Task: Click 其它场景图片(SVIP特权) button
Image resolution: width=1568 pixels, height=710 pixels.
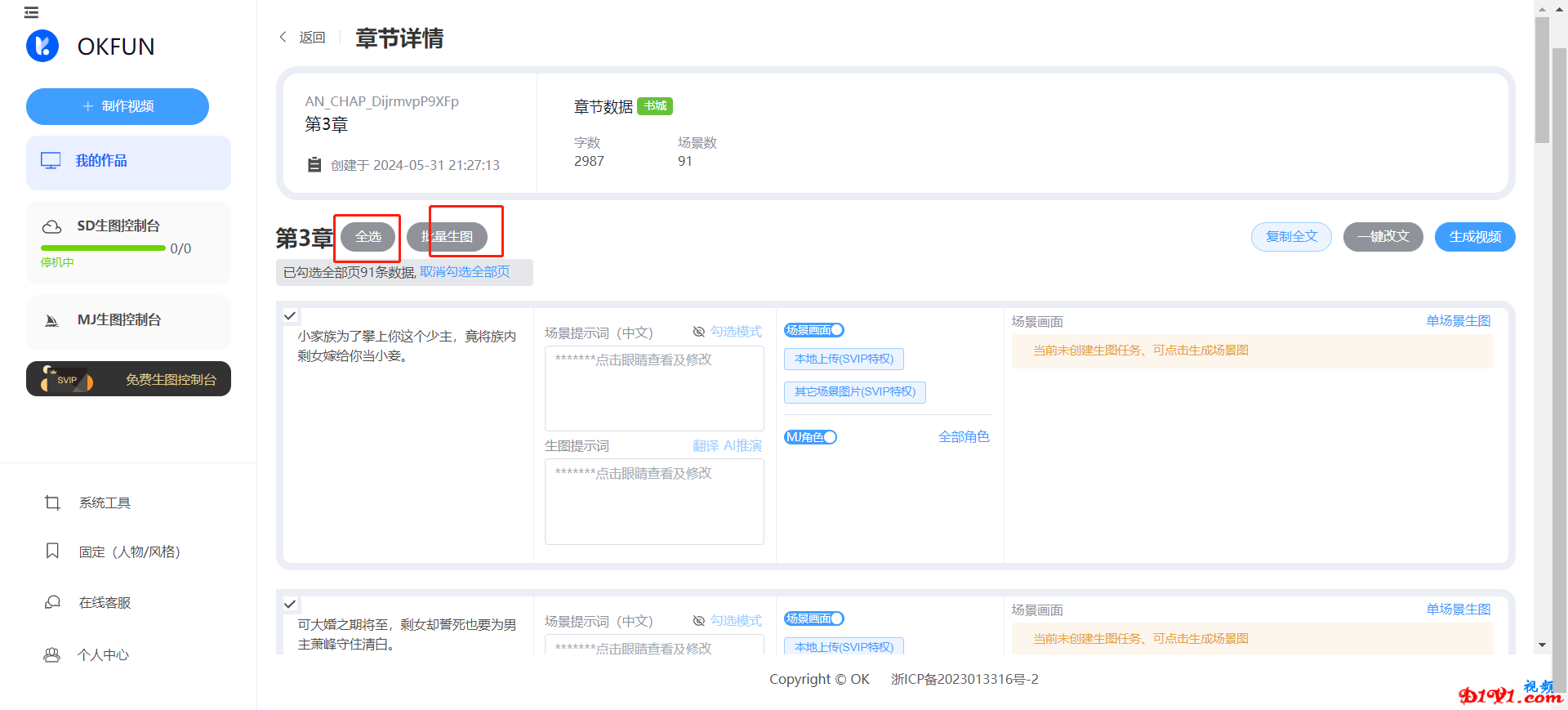Action: point(855,392)
